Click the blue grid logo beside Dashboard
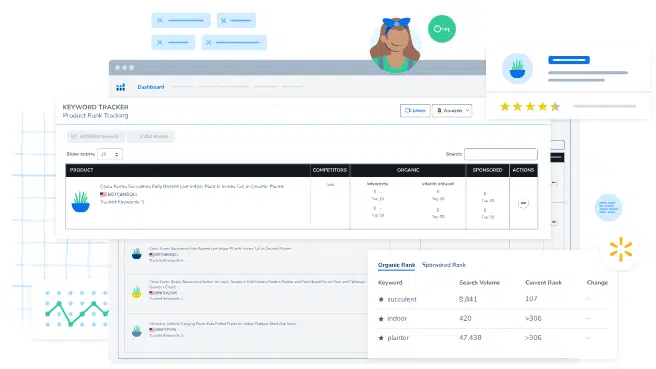The width and height of the screenshot is (656, 369). click(120, 87)
